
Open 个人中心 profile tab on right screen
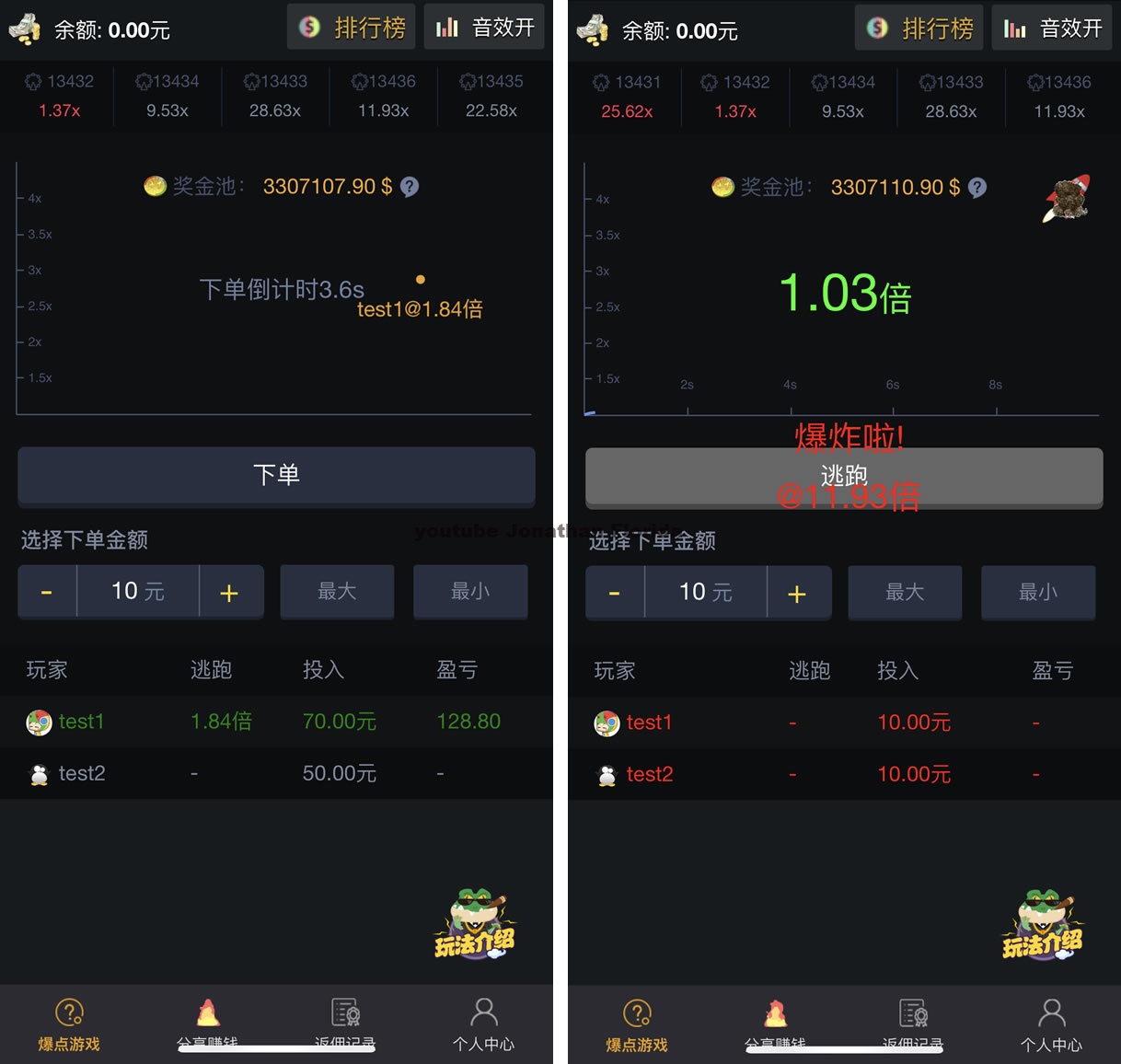tap(1051, 1024)
